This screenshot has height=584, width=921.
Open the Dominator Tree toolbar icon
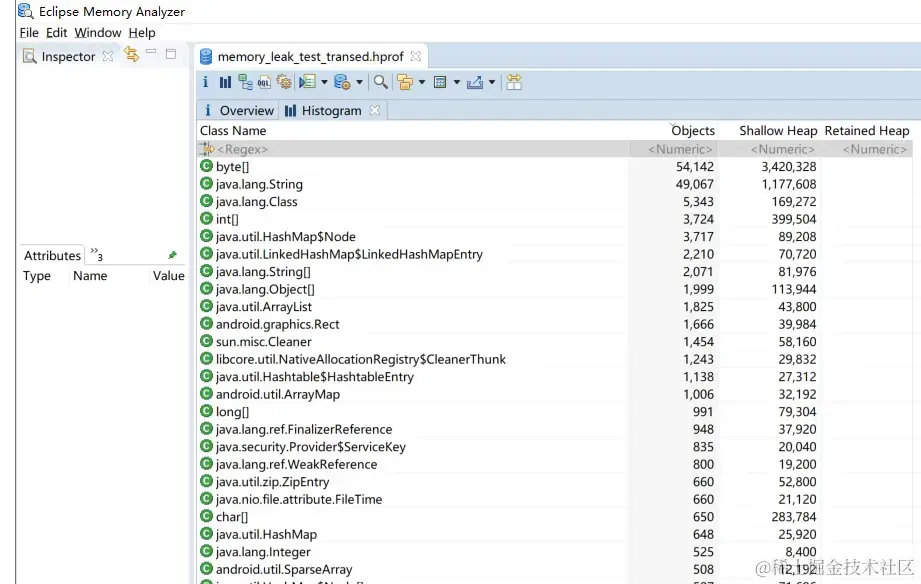click(245, 82)
